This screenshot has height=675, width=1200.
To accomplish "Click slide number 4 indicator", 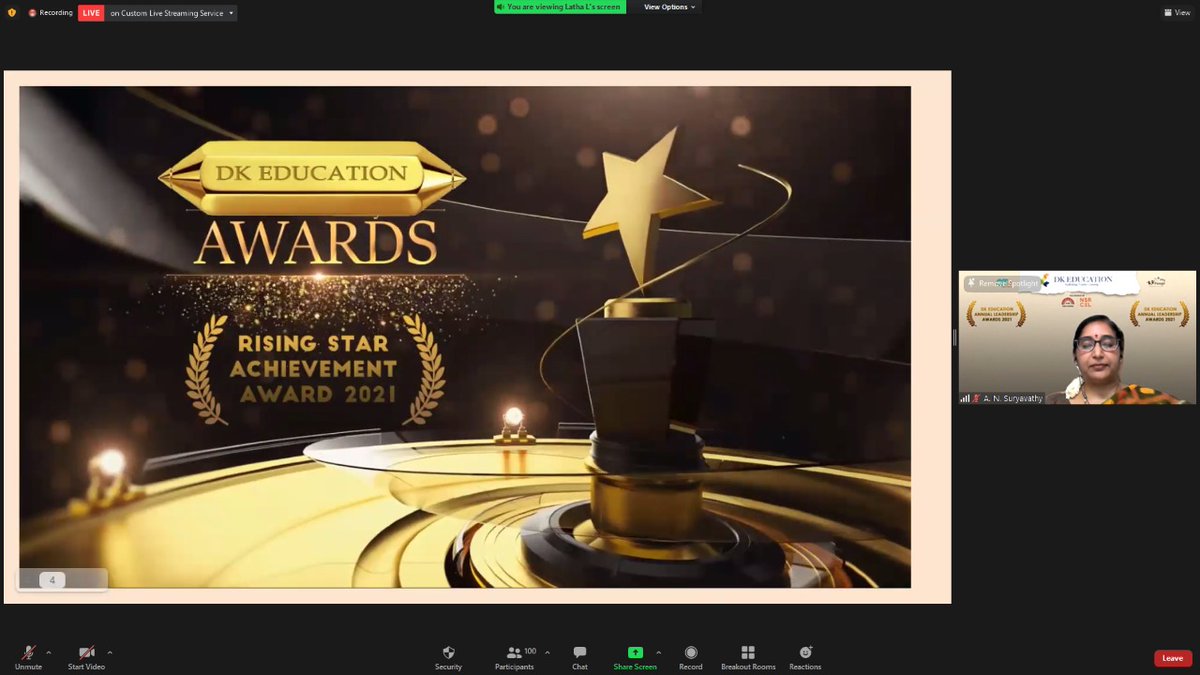I will 52,580.
